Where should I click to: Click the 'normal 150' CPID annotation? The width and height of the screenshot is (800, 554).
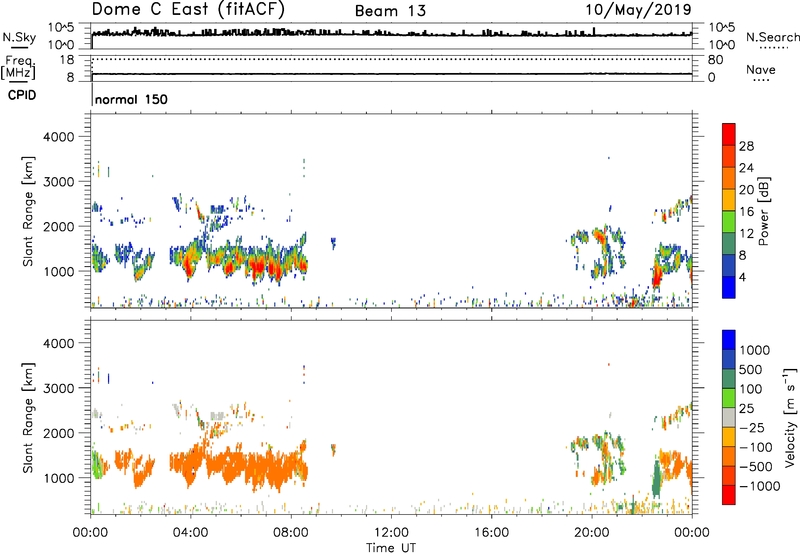click(131, 99)
